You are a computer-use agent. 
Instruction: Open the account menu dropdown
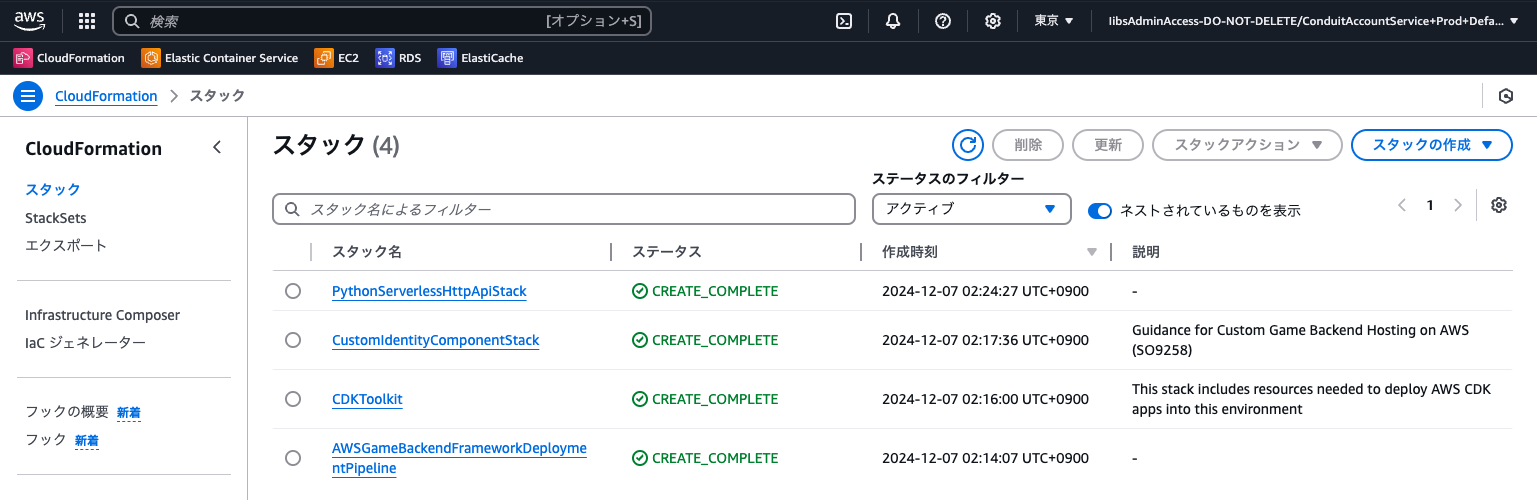pyautogui.click(x=1313, y=21)
